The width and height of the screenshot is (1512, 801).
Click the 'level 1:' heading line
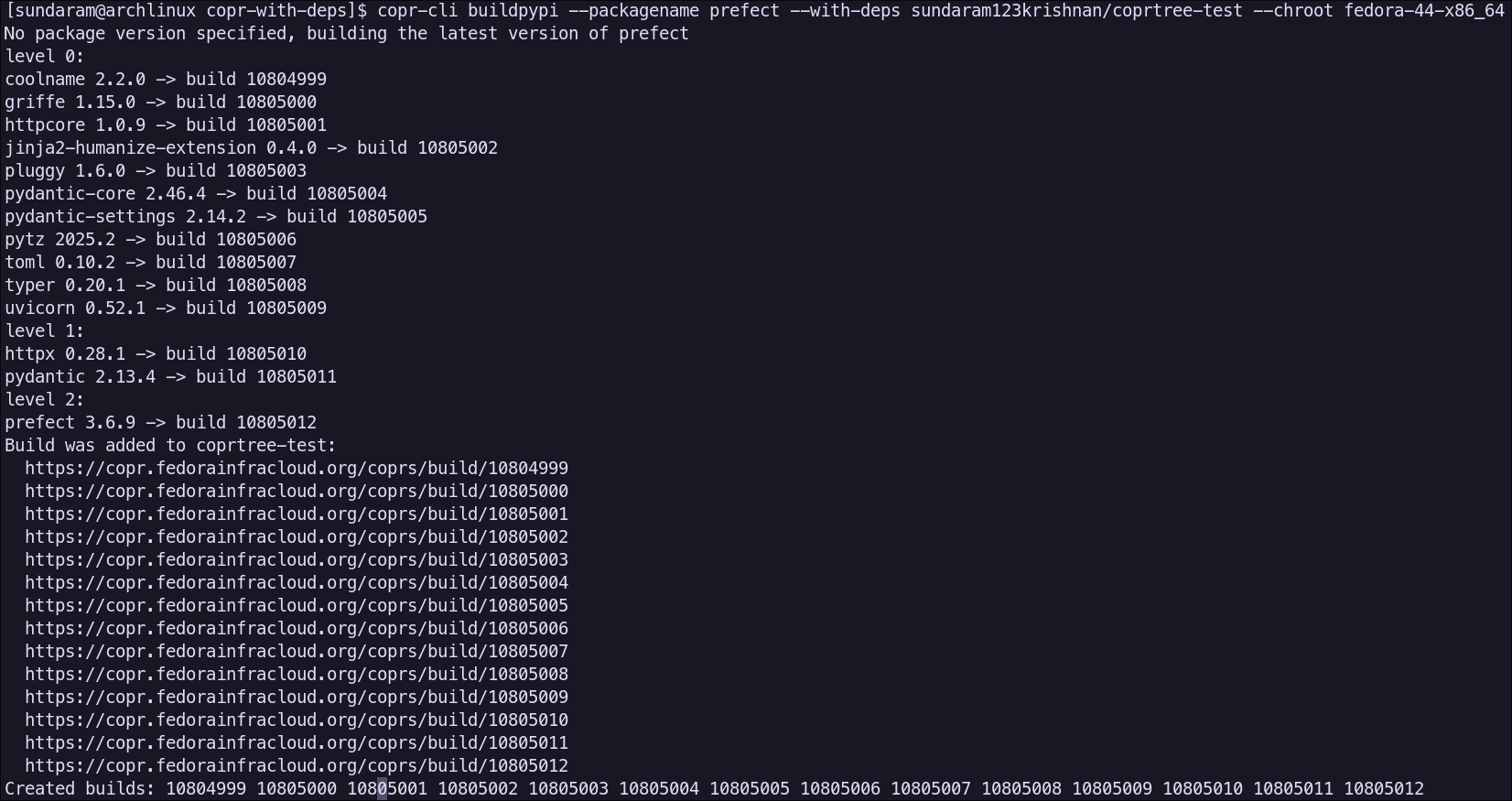(x=45, y=330)
